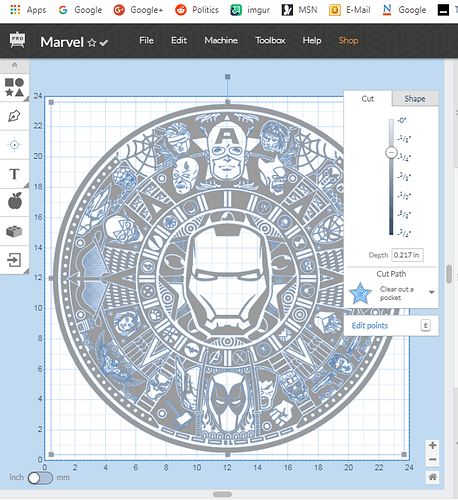This screenshot has height=500, width=458.
Task: Star the Marvel project title
Action: coord(92,43)
